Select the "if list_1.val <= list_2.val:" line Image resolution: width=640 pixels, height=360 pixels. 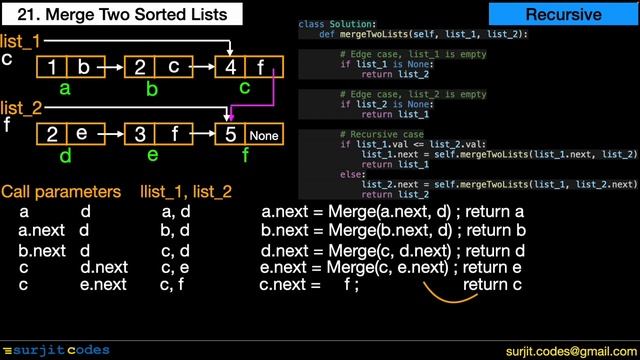pyautogui.click(x=413, y=144)
